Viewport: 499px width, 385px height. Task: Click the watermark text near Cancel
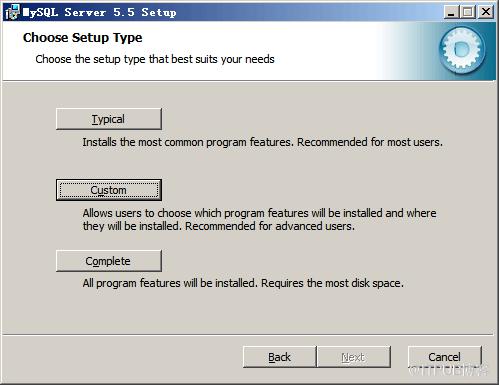(x=448, y=370)
